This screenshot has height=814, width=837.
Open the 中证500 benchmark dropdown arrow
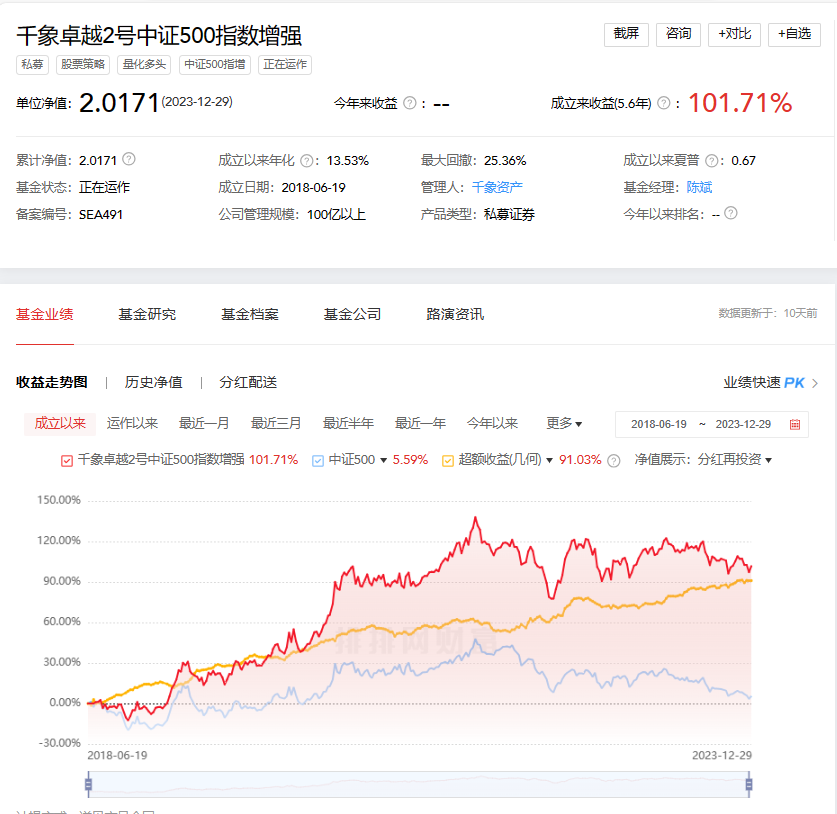[x=383, y=461]
